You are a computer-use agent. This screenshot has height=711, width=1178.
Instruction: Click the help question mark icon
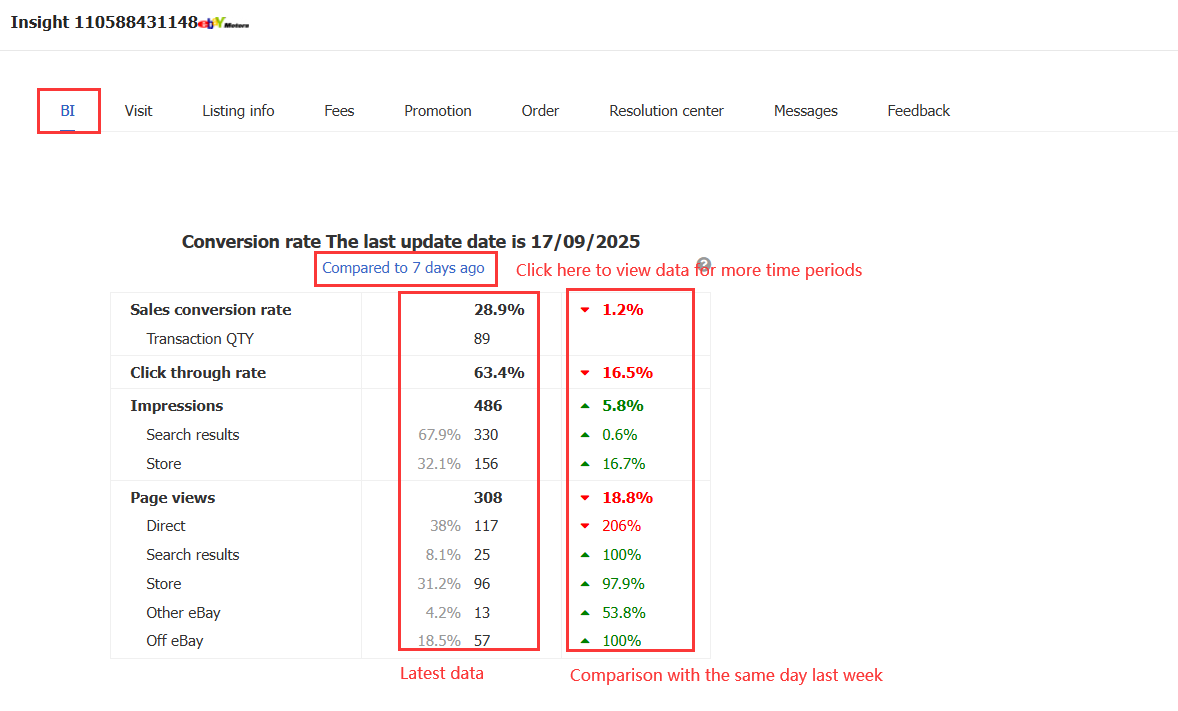click(703, 264)
